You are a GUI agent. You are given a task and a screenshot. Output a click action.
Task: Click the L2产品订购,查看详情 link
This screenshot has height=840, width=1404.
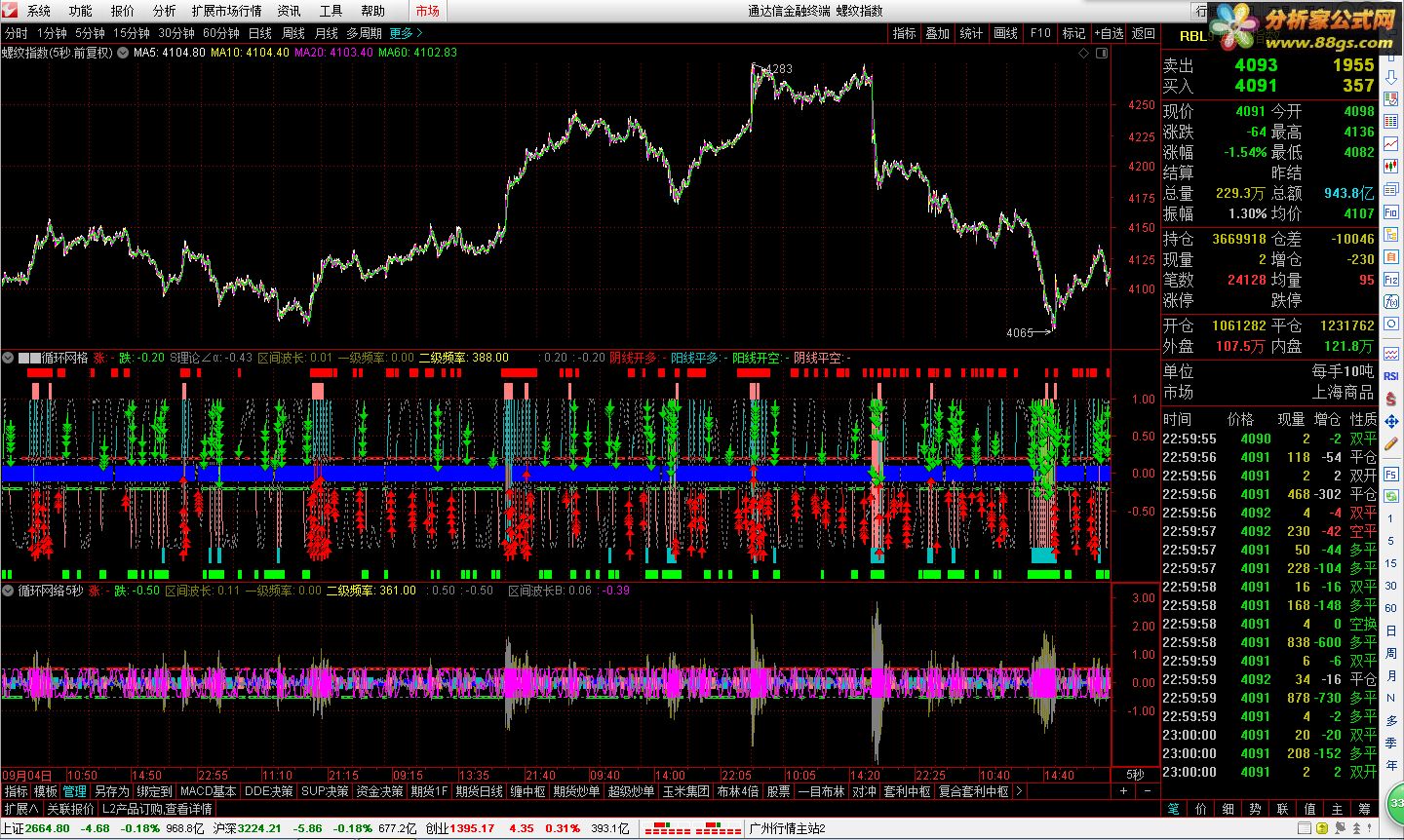pyautogui.click(x=157, y=809)
